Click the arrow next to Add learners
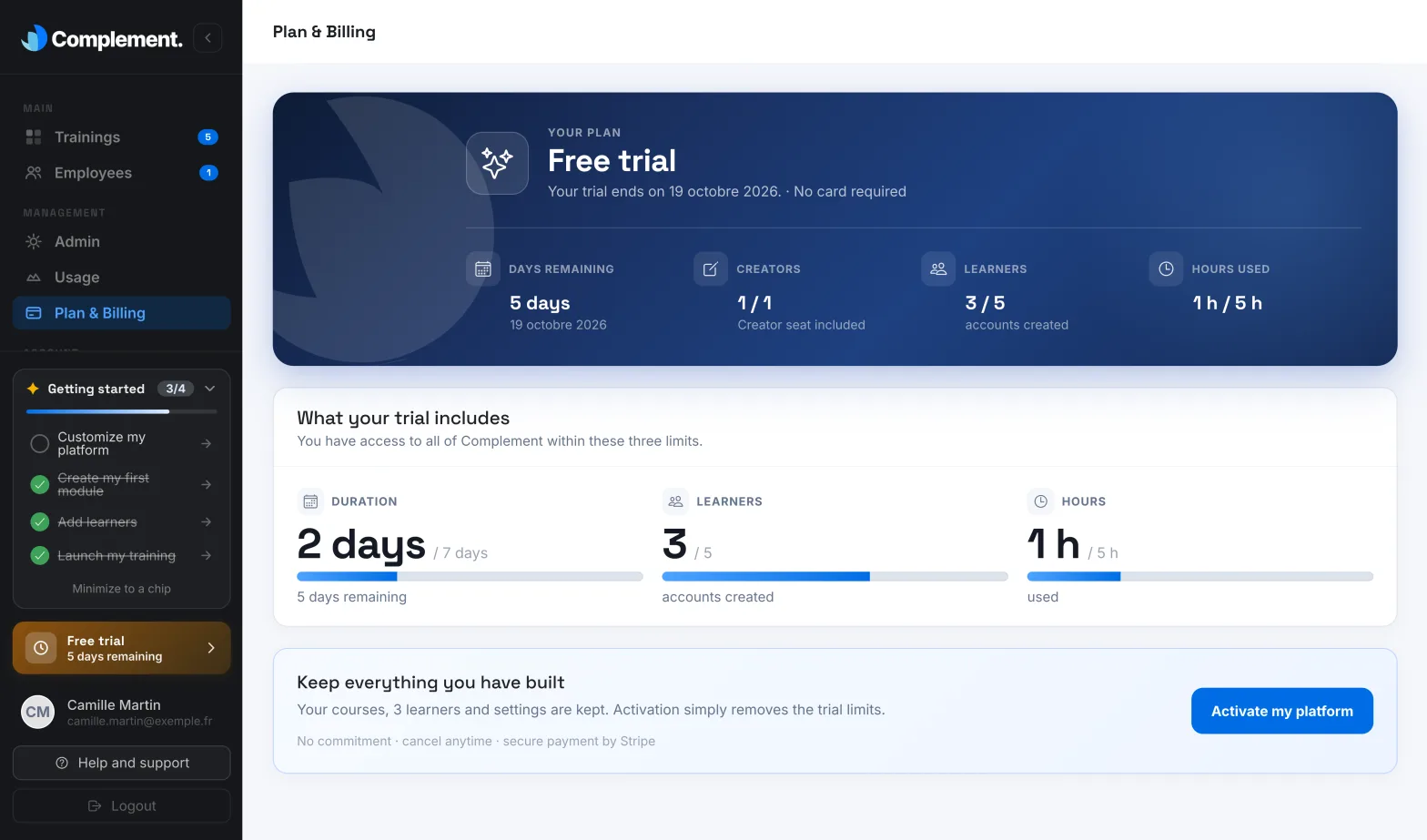The height and width of the screenshot is (840, 1427). [x=207, y=522]
